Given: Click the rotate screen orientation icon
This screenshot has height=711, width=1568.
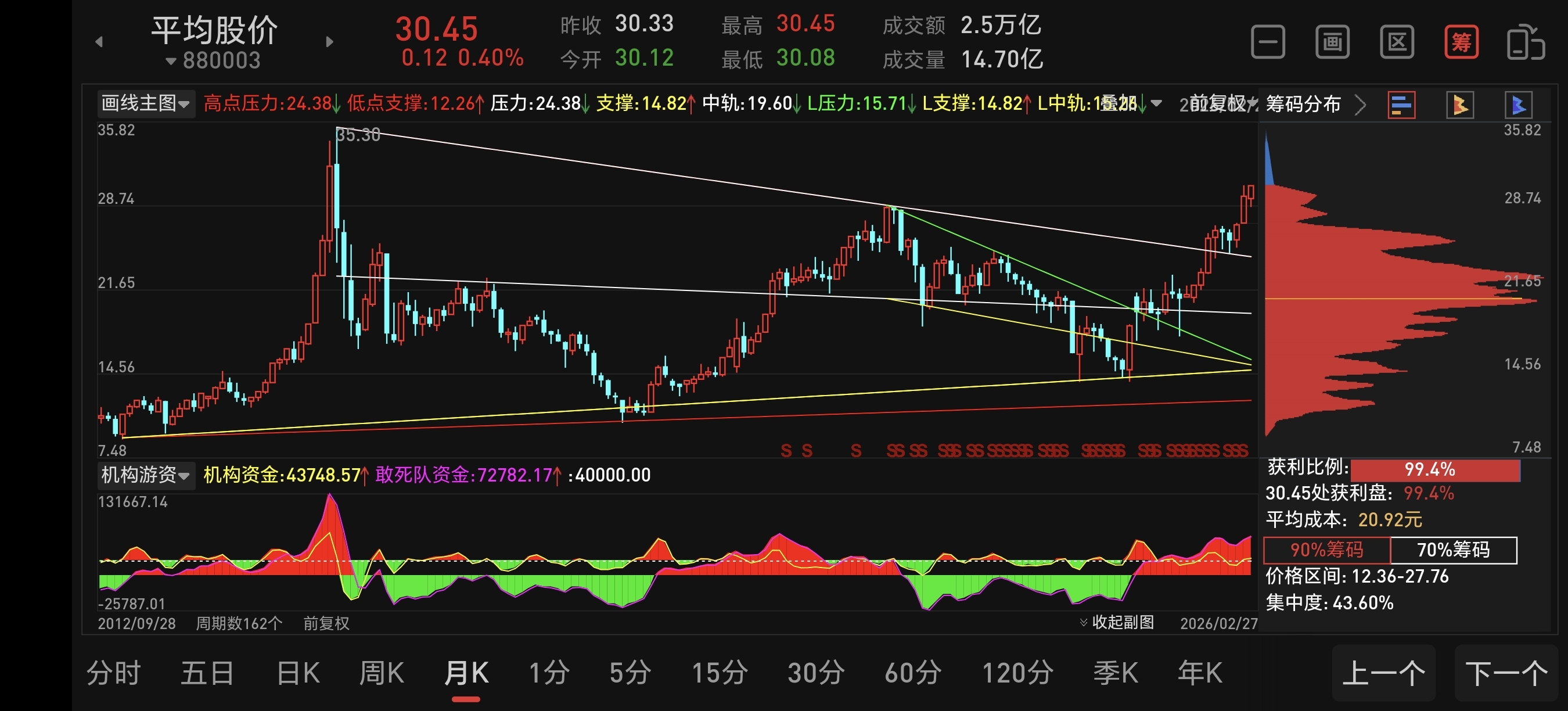Looking at the screenshot, I should (1525, 42).
